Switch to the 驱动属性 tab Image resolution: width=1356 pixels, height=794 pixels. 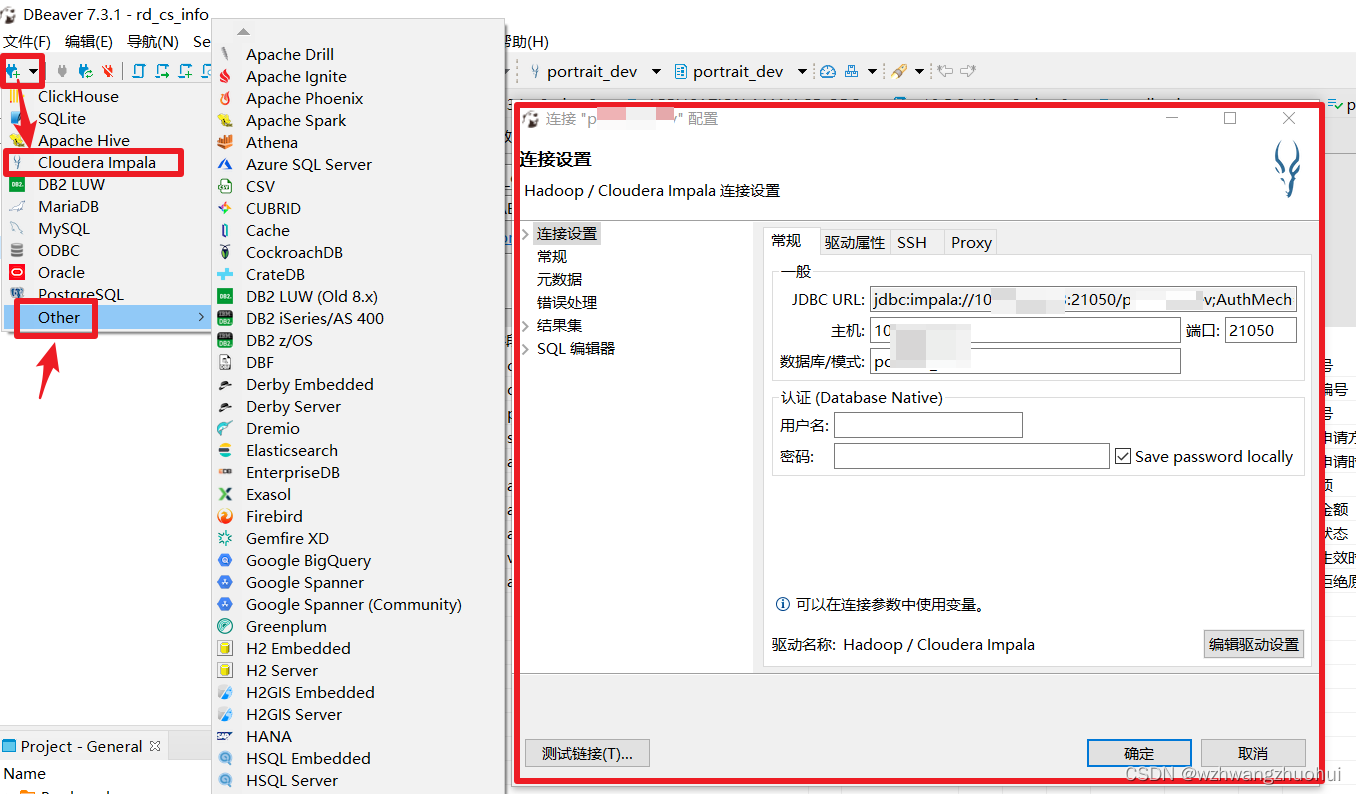click(x=855, y=242)
